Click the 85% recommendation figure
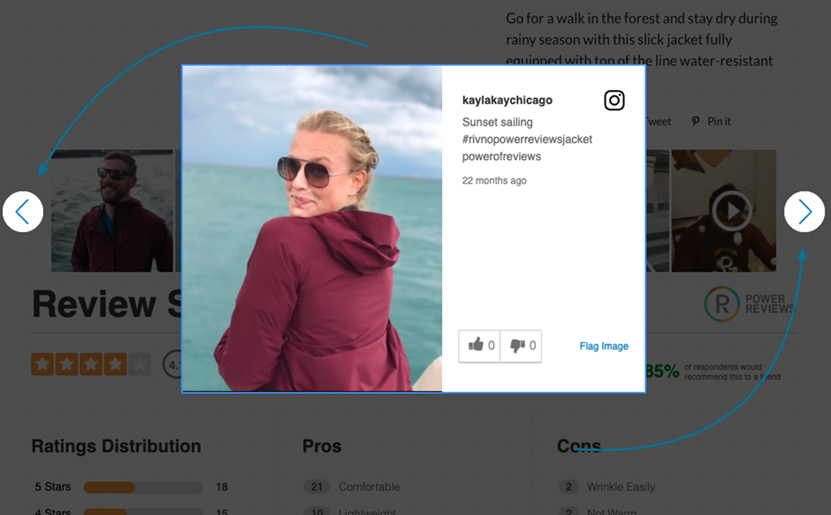This screenshot has height=515, width=831. click(x=662, y=371)
